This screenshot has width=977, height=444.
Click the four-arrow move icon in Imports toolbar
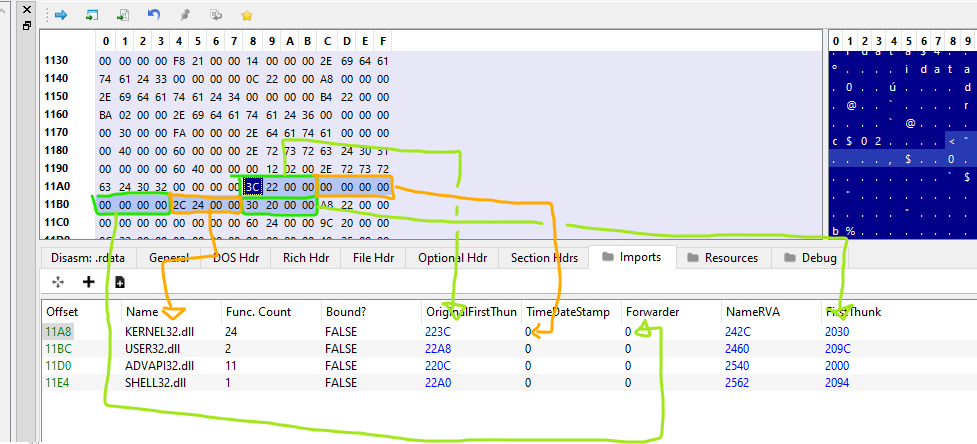point(59,282)
